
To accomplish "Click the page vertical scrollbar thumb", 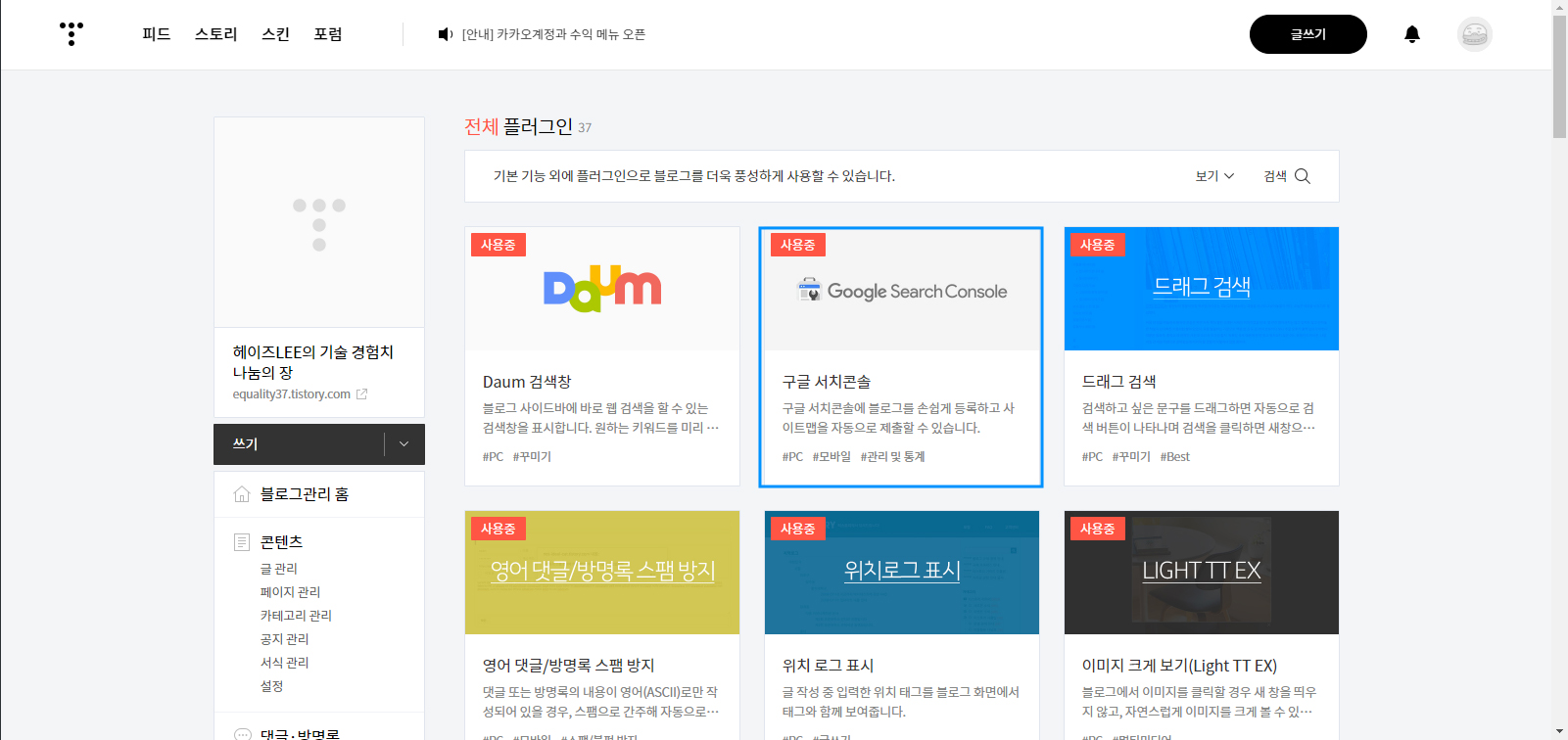I will point(1559,76).
